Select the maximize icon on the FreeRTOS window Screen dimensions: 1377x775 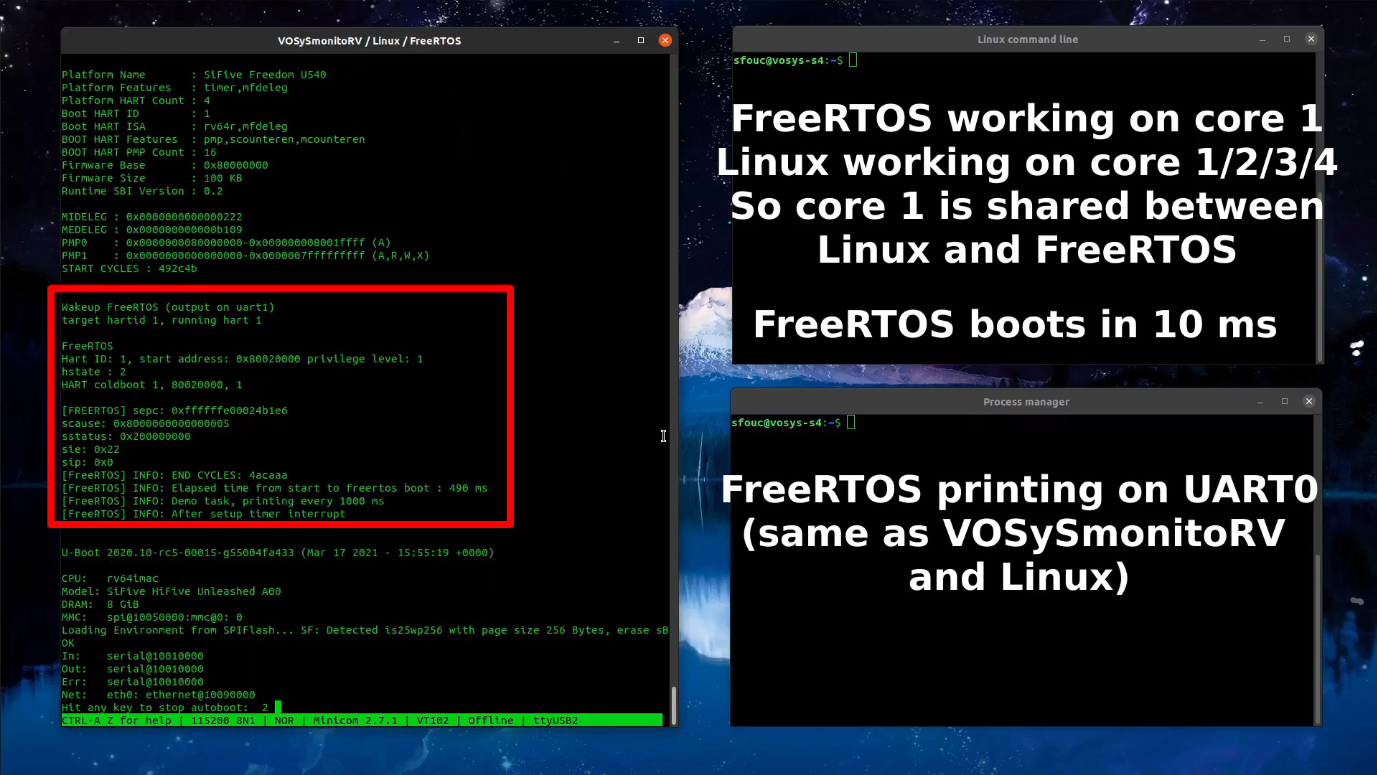coord(640,40)
